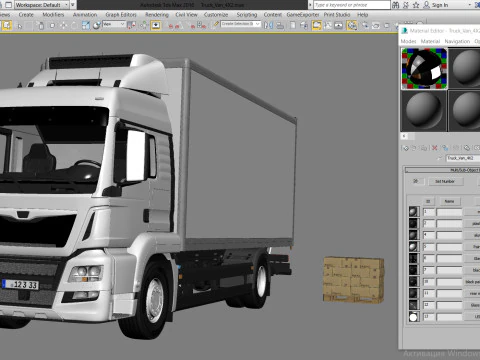Viewport: 480px width, 360px height.
Task: Open the Civil View menu
Action: 186,15
